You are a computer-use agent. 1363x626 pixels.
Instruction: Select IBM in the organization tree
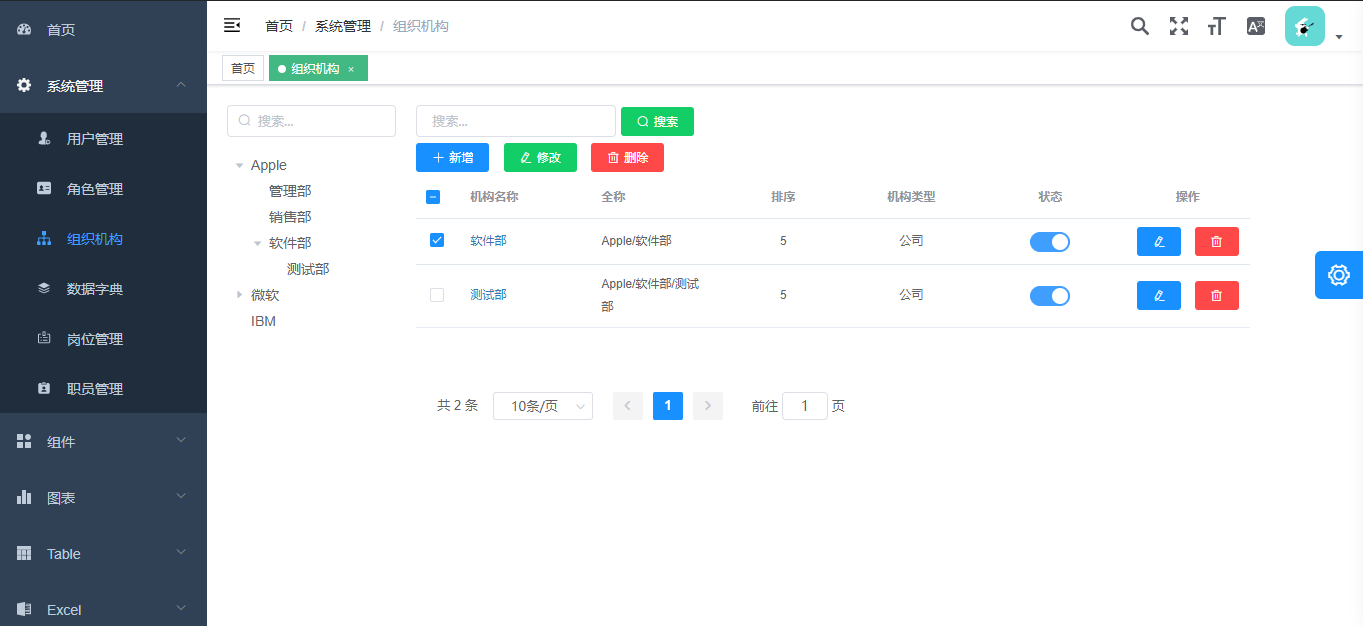pos(263,321)
